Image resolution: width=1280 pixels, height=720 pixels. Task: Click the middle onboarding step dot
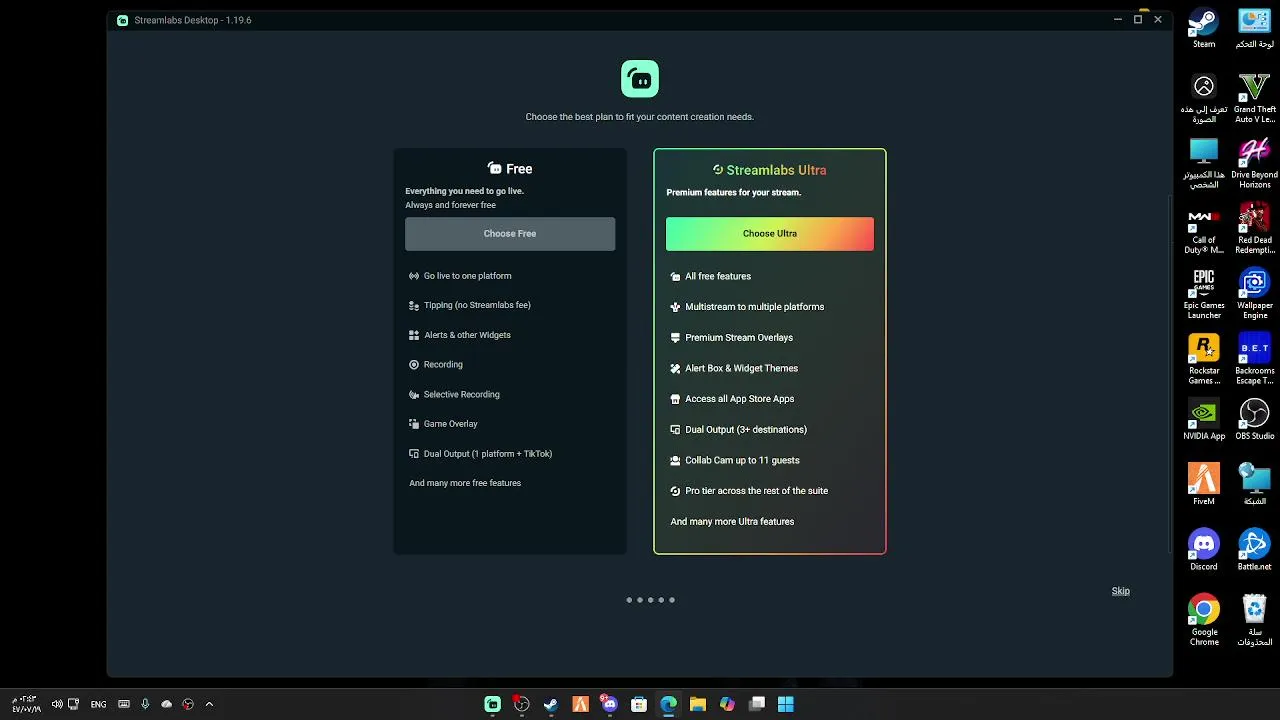[x=650, y=600]
